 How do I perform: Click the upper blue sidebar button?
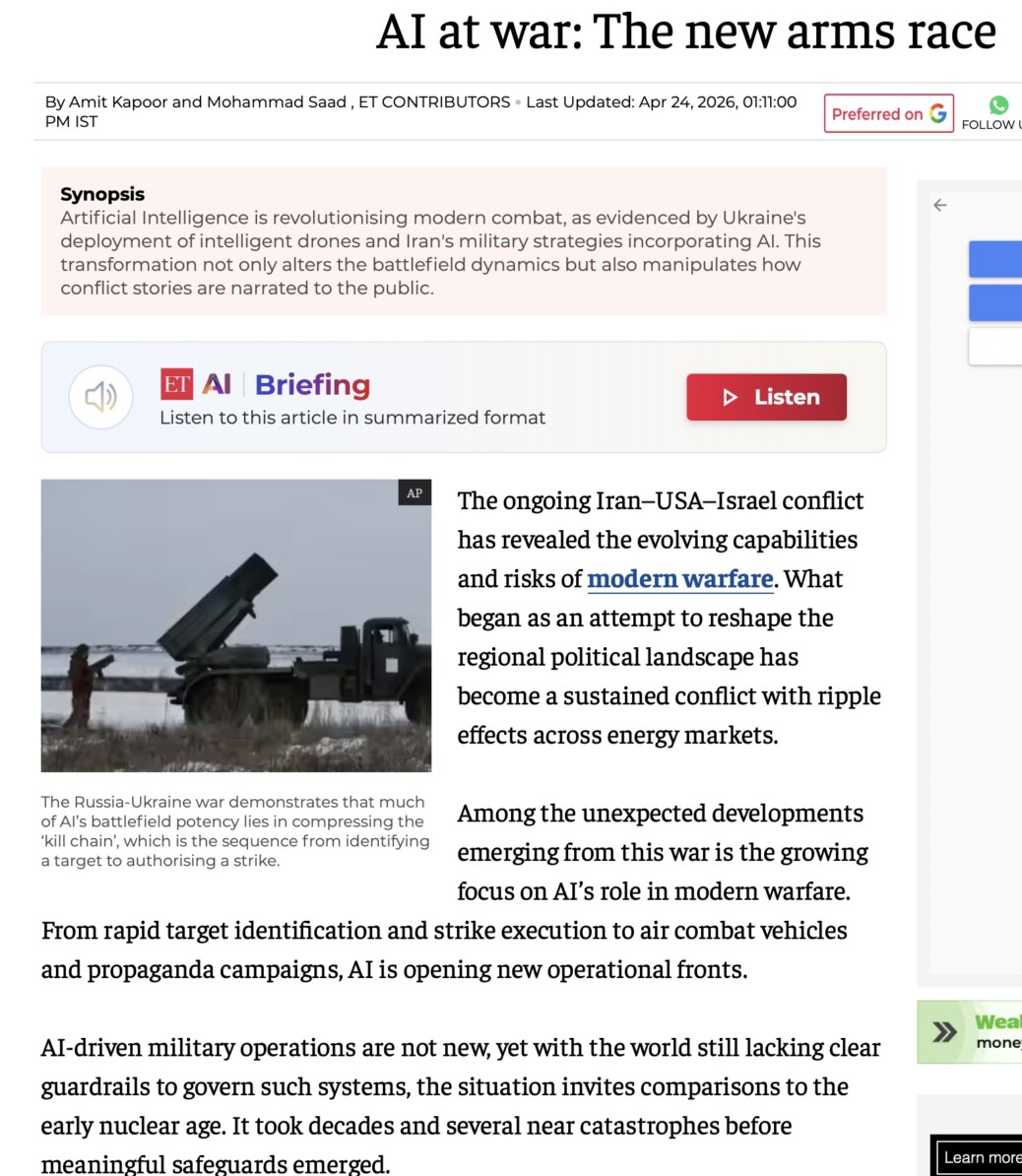click(995, 259)
